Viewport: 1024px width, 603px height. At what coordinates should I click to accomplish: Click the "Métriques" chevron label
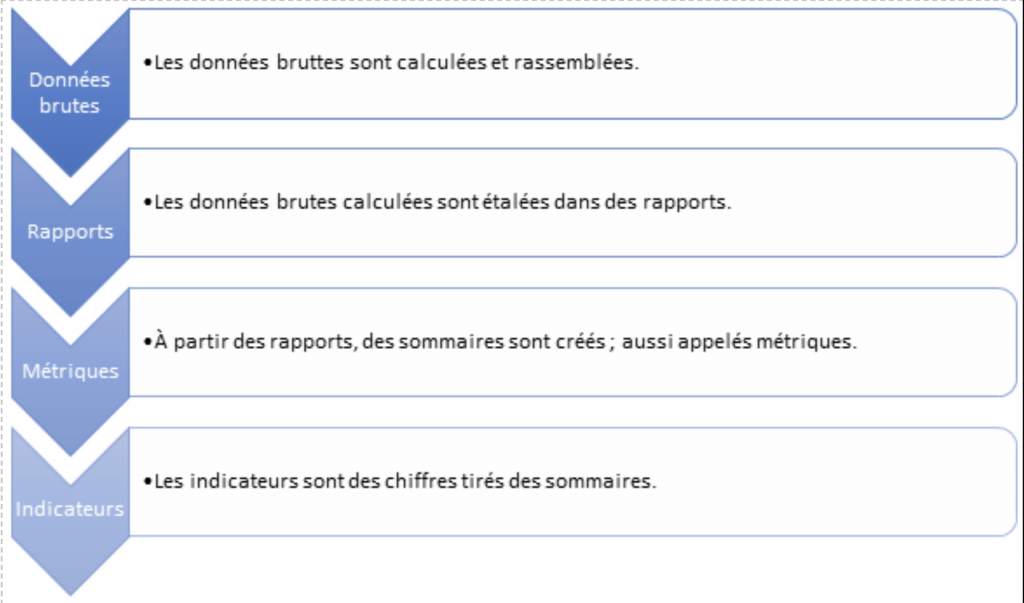coord(70,370)
